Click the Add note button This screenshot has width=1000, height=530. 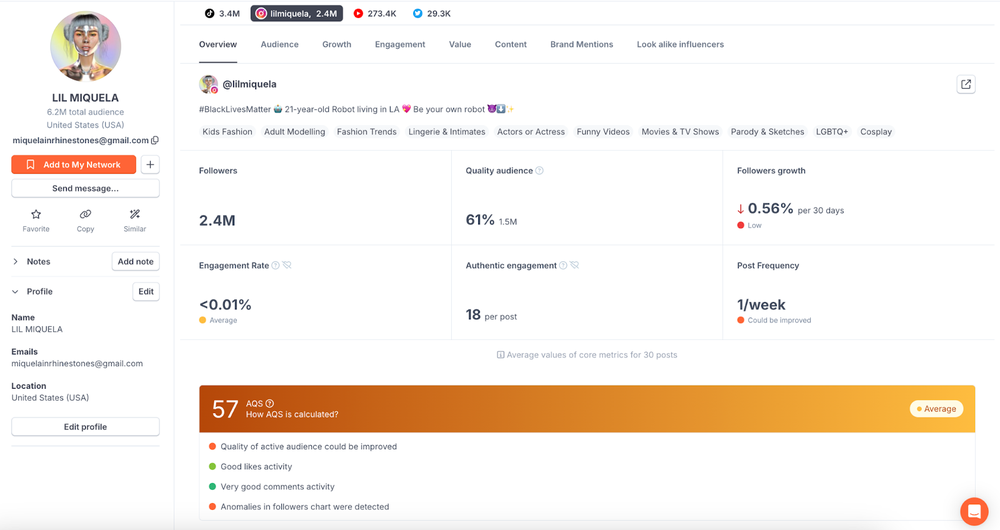coord(135,261)
